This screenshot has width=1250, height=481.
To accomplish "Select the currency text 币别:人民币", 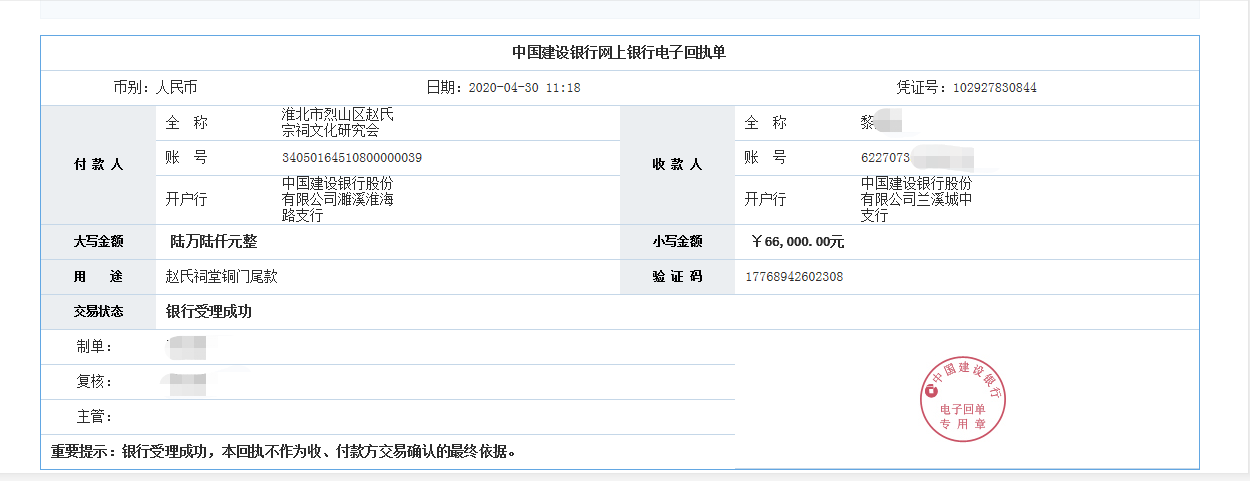I will pyautogui.click(x=155, y=87).
